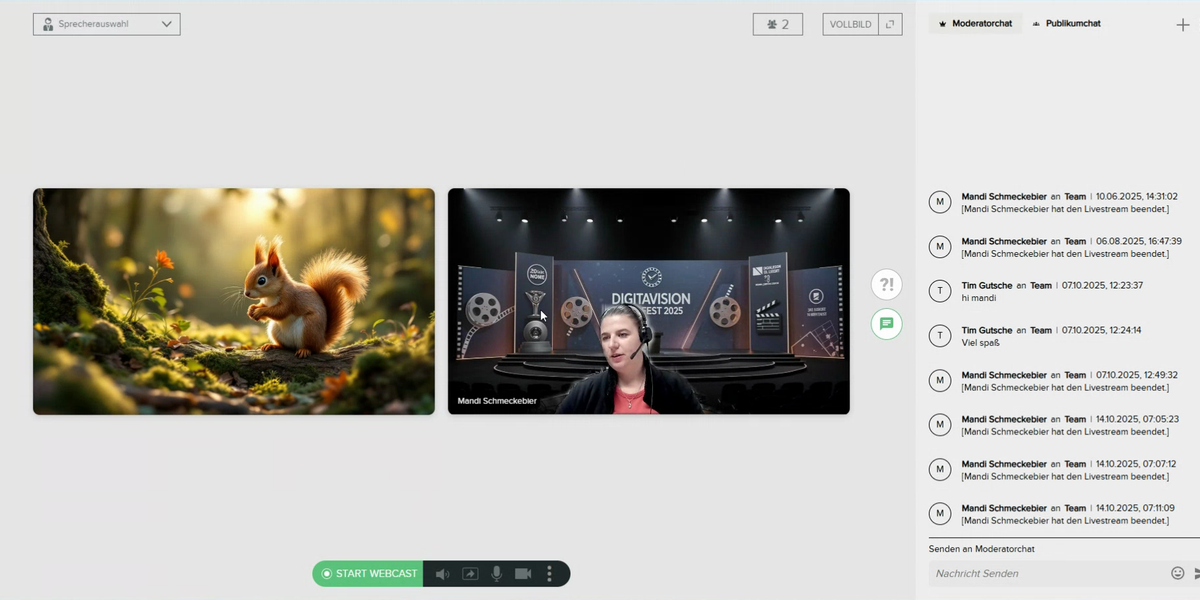The image size is (1200, 600).
Task: Click the START WEBCAST button
Action: 370,573
